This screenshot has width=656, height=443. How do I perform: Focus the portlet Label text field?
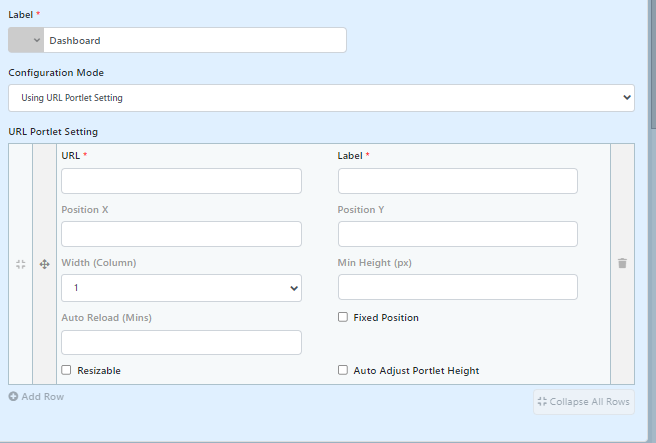457,181
